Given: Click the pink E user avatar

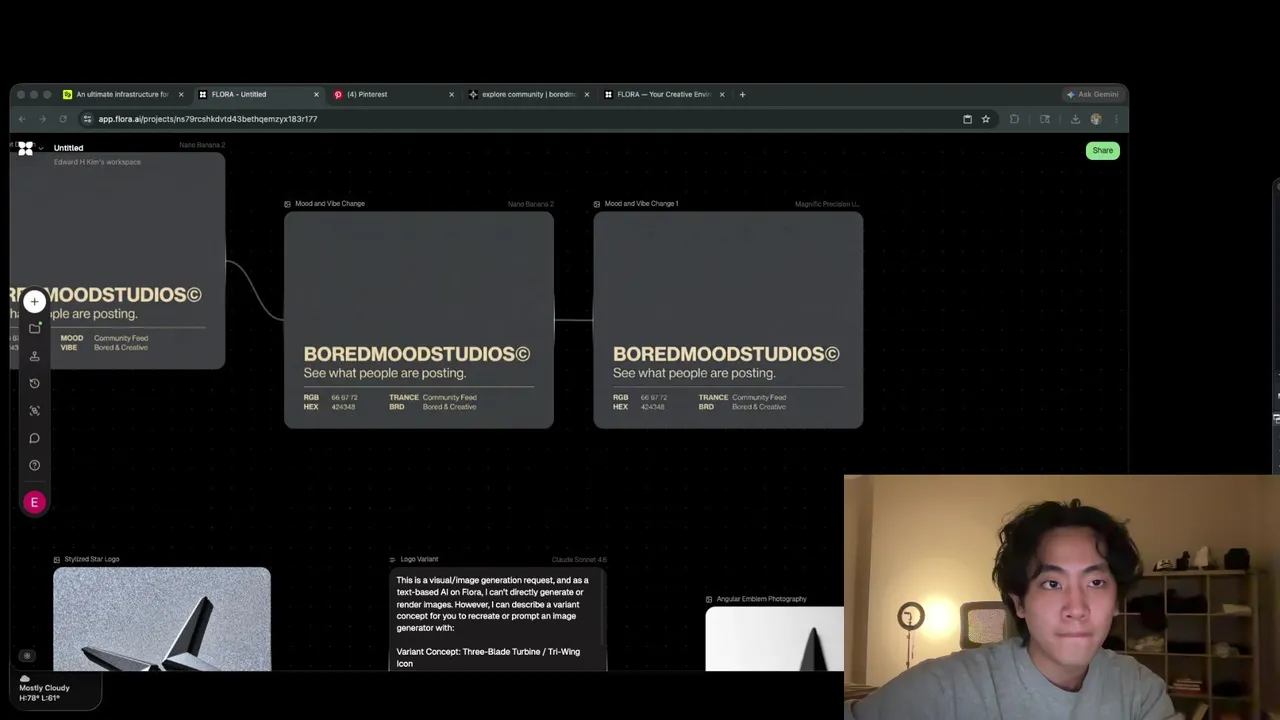Looking at the screenshot, I should point(34,502).
